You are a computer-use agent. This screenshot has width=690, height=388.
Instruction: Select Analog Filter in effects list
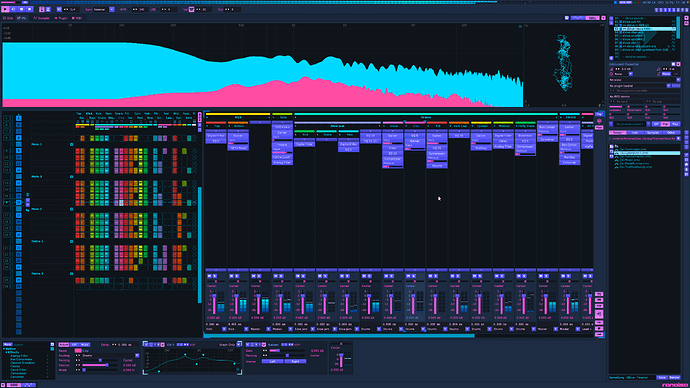click(19, 356)
